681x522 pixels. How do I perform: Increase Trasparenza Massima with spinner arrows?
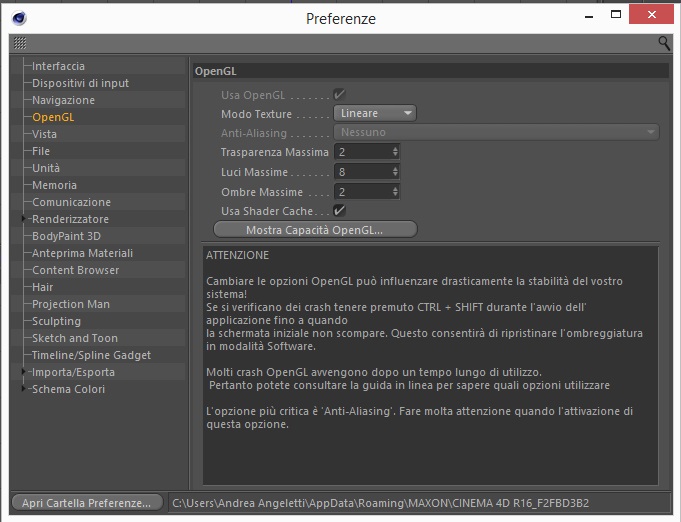[395, 149]
